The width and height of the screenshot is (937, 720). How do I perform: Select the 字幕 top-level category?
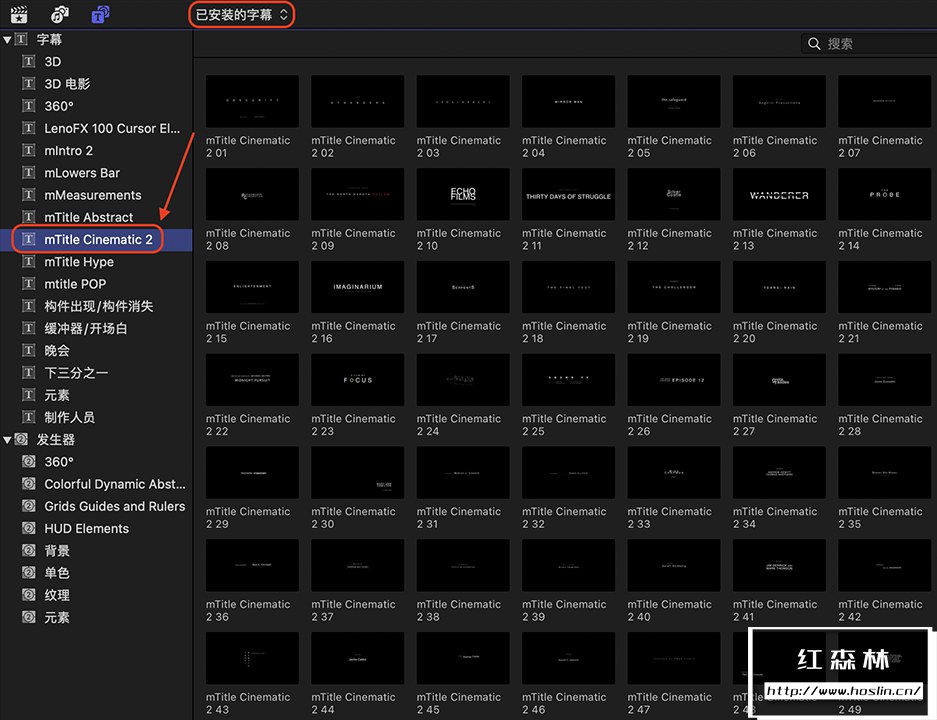point(49,39)
